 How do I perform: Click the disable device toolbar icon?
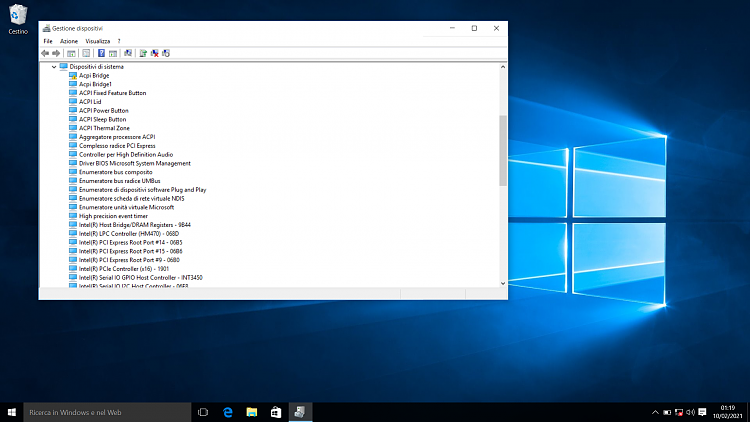[166, 53]
